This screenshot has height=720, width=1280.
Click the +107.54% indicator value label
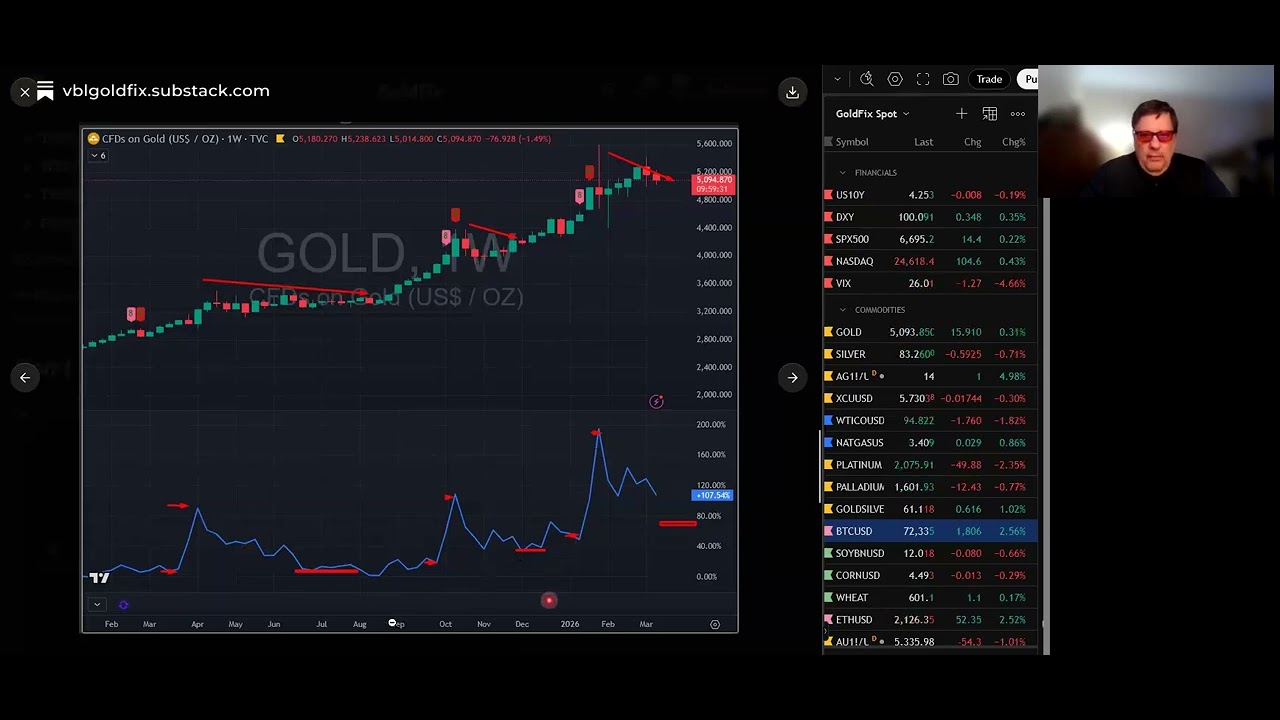(712, 496)
